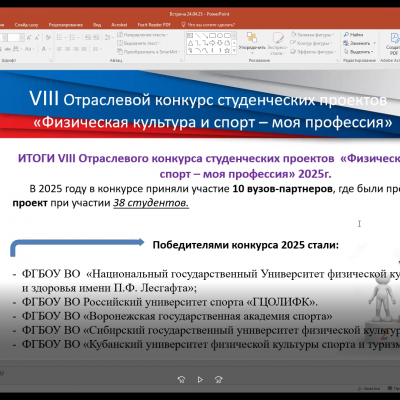Open Font (Шрифт) dialog launcher
The height and width of the screenshot is (400, 400).
point(51,61)
